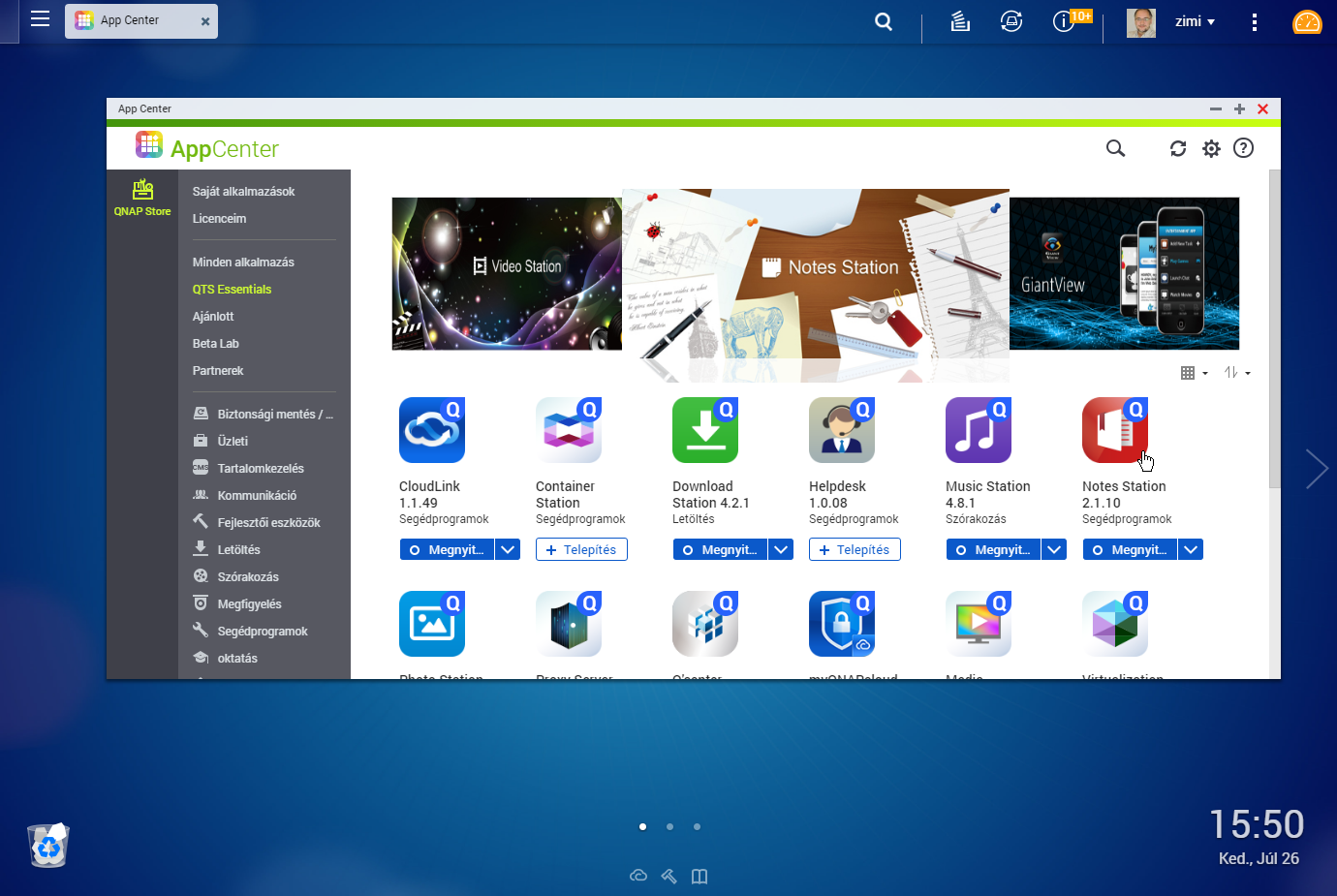Open Letöltés category
Screen dimensions: 1337x896
pos(227,550)
